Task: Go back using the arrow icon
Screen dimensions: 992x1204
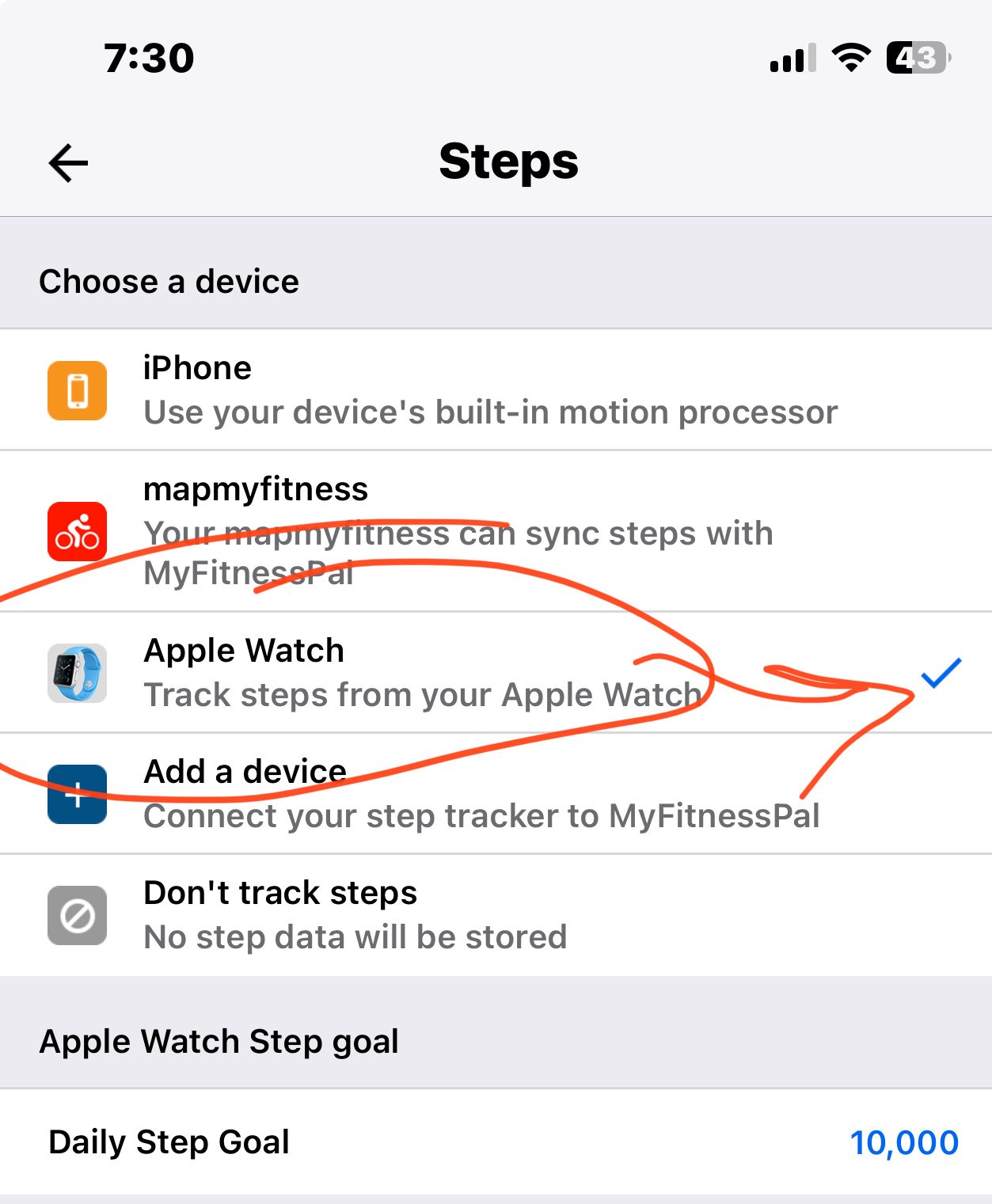Action: point(68,163)
